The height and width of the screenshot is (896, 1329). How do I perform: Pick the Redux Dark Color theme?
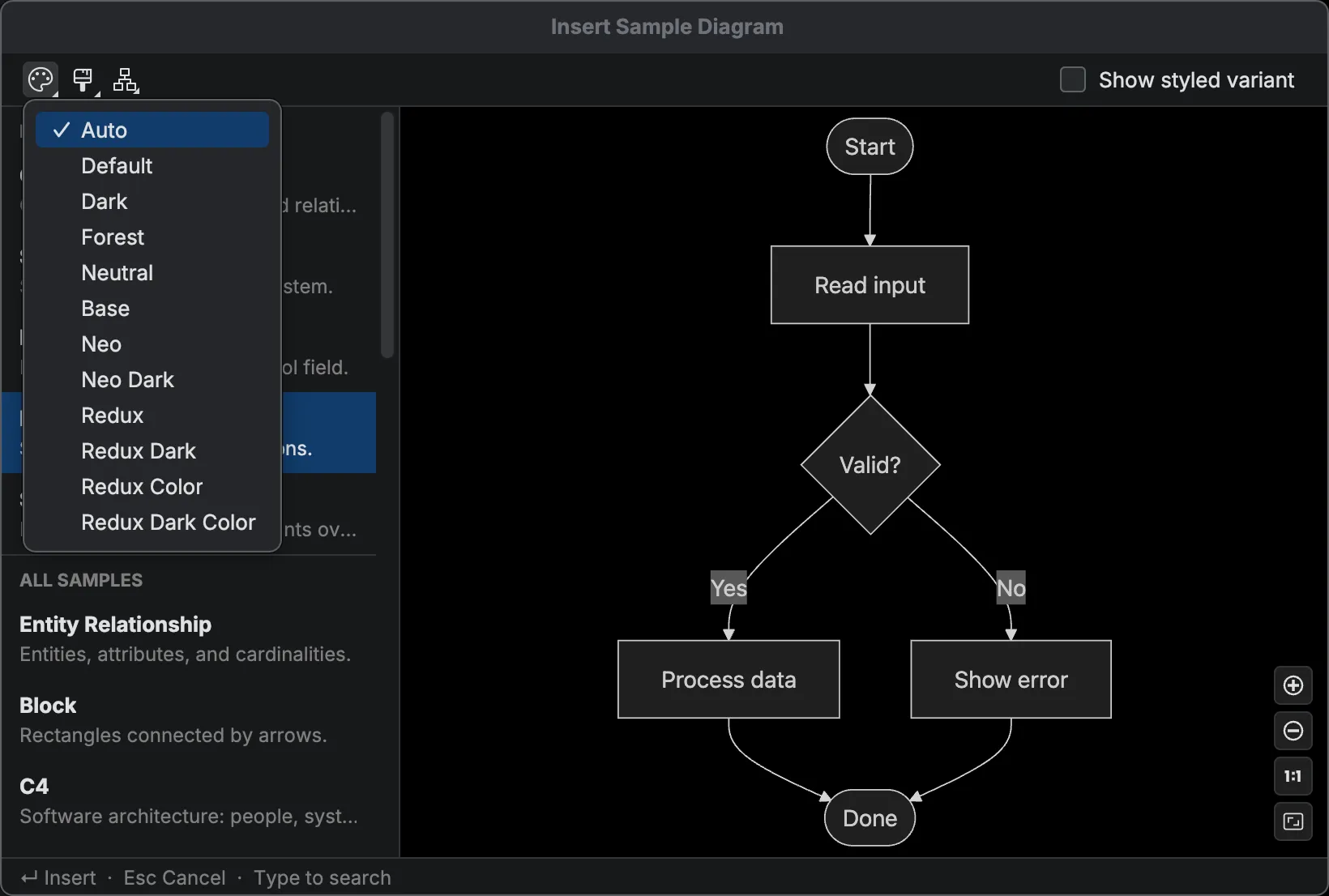(168, 523)
